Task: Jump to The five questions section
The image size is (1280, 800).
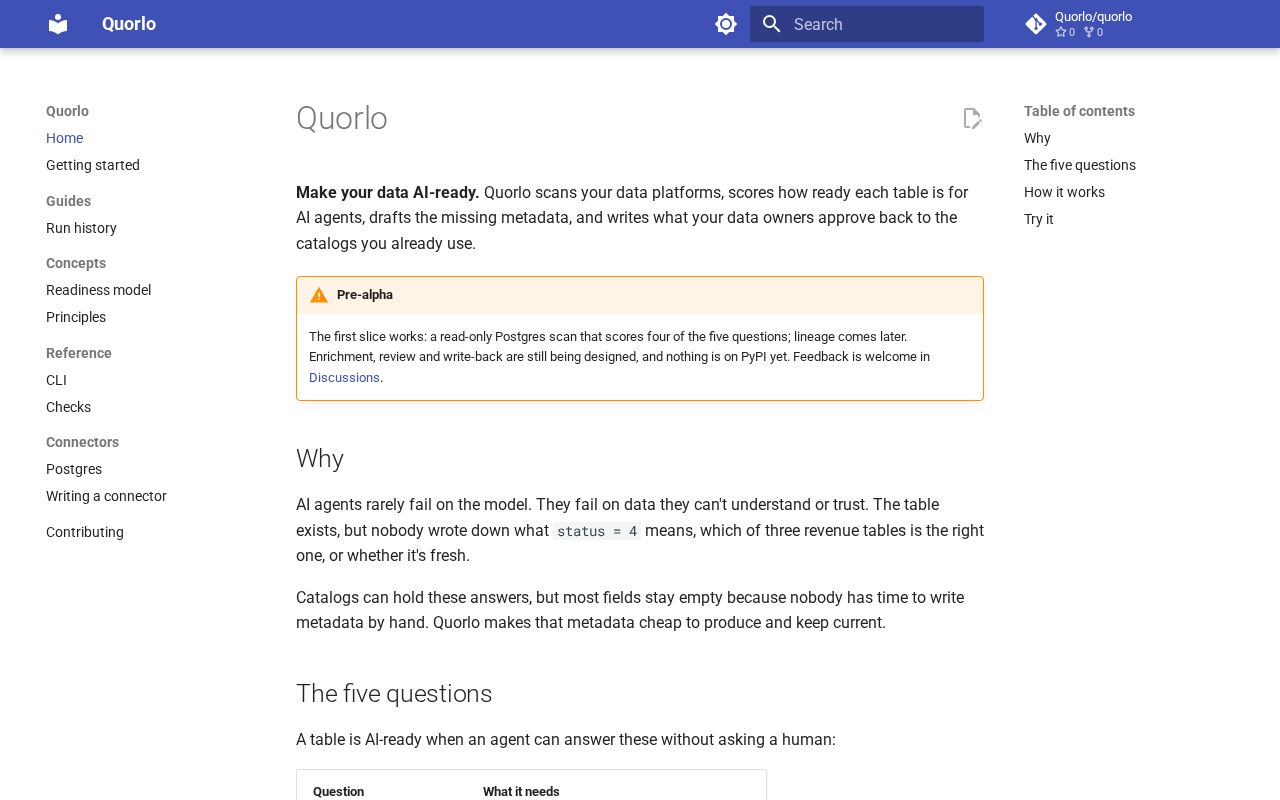Action: pos(1080,165)
